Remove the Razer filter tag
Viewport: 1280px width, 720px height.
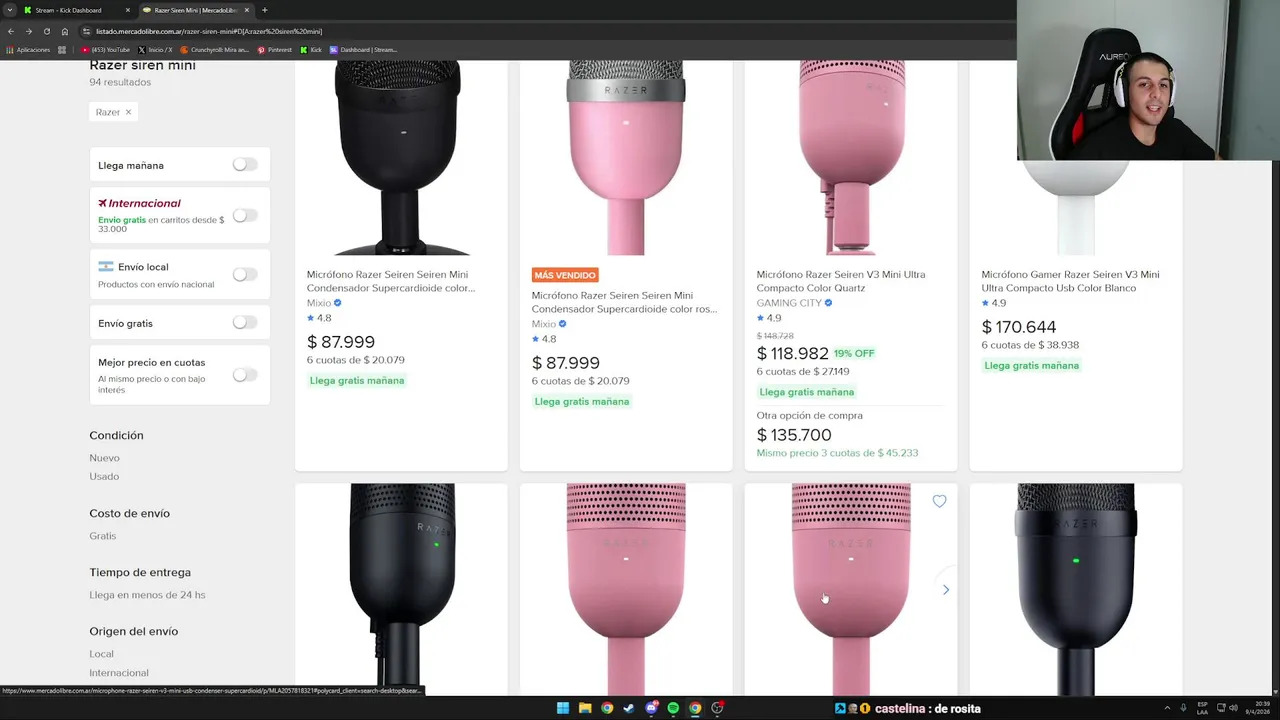128,112
